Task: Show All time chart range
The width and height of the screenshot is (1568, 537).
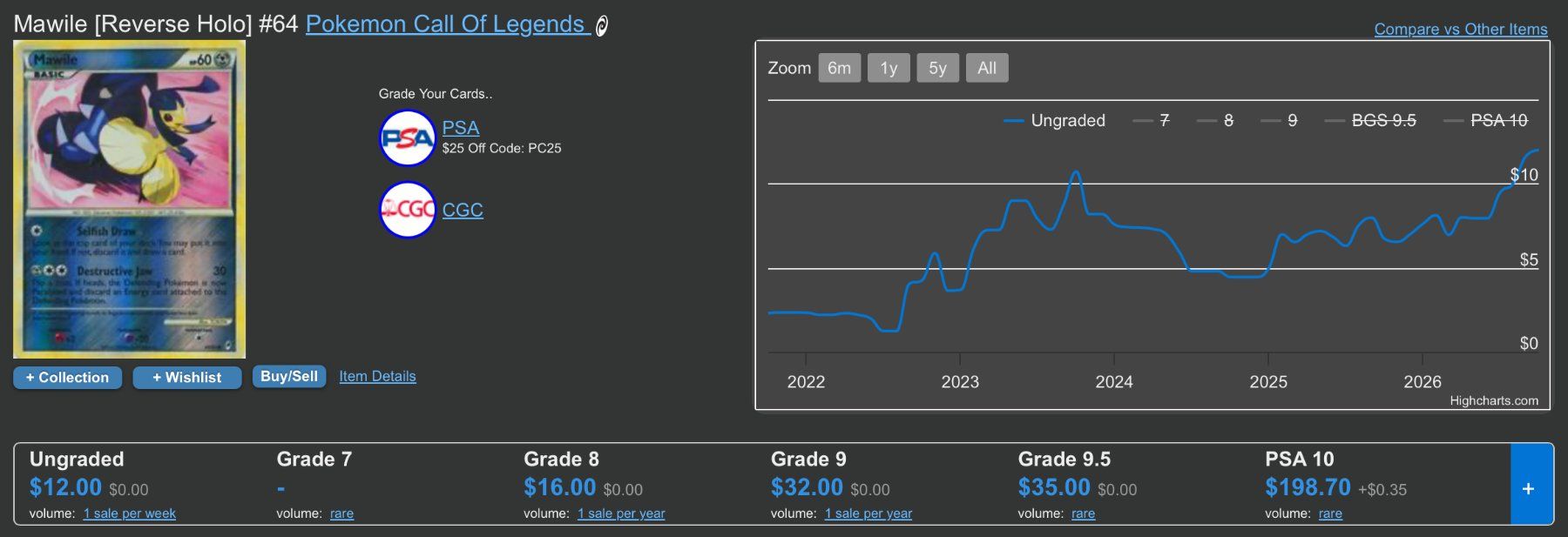Action: (x=987, y=68)
